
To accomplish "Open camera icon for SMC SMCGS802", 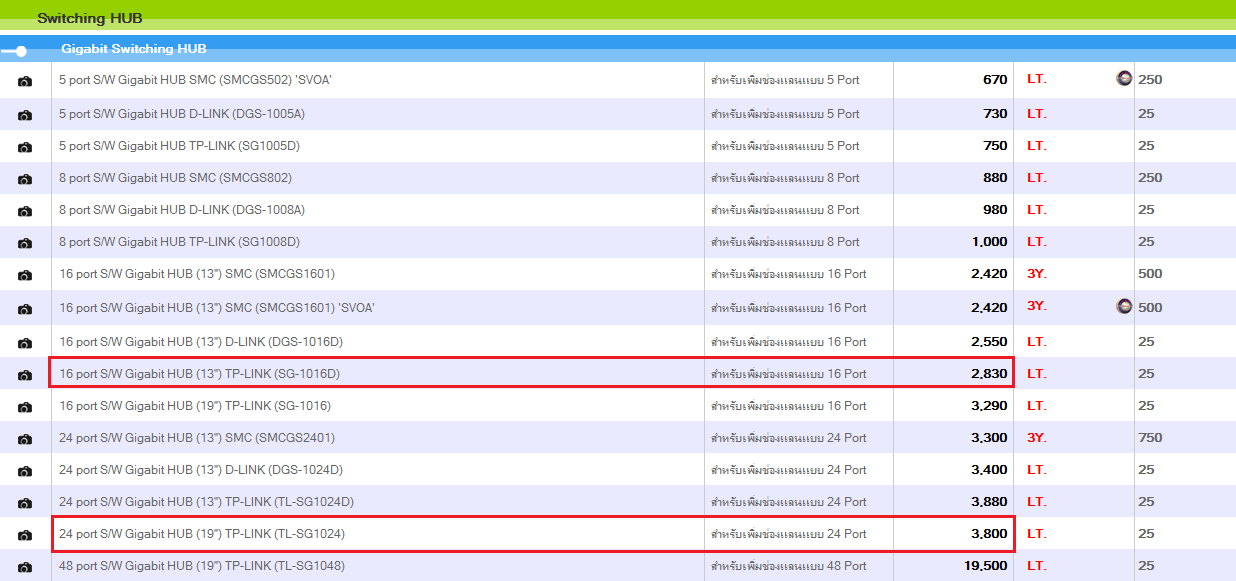I will coord(25,179).
